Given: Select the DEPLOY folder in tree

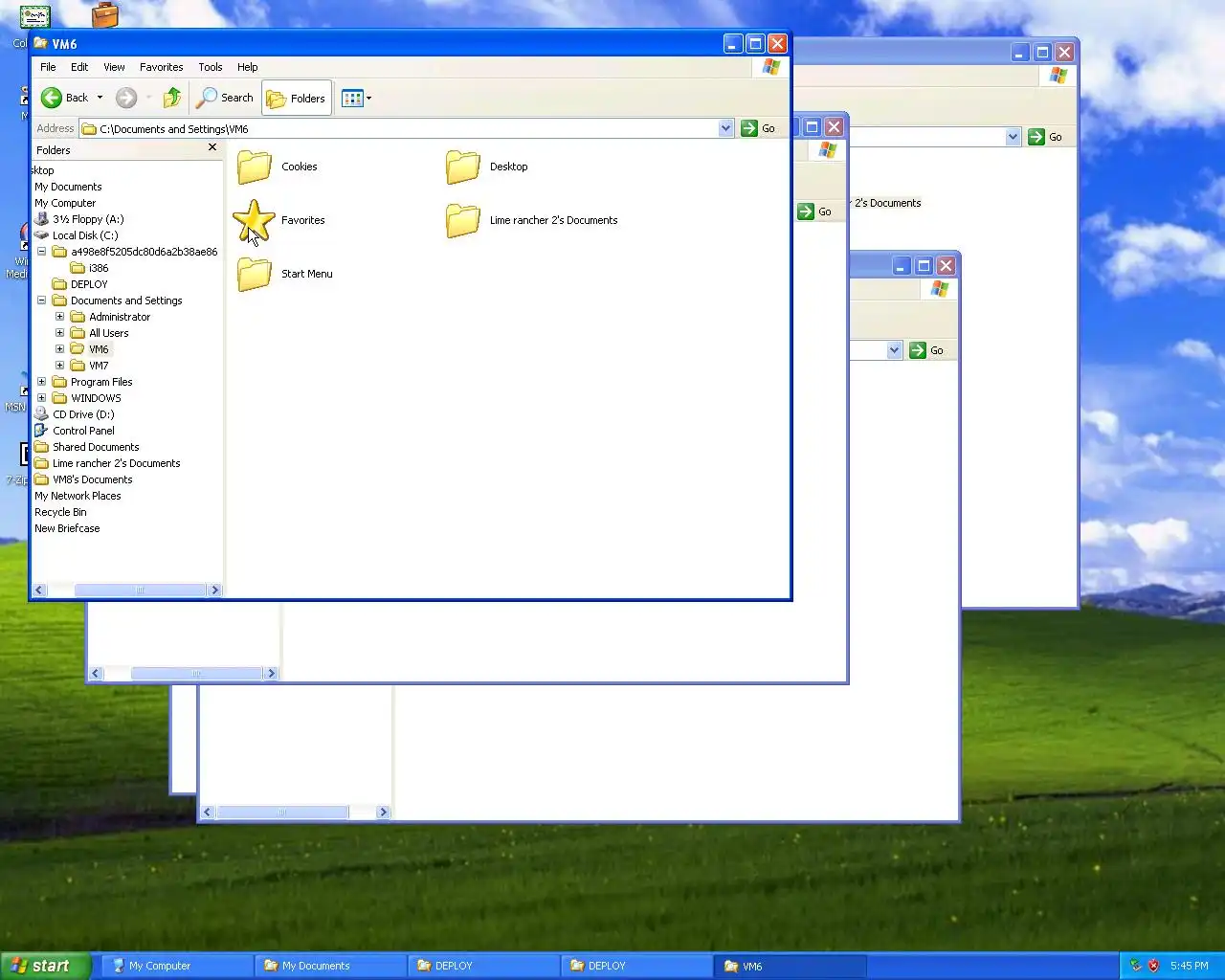Looking at the screenshot, I should pyautogui.click(x=79, y=284).
